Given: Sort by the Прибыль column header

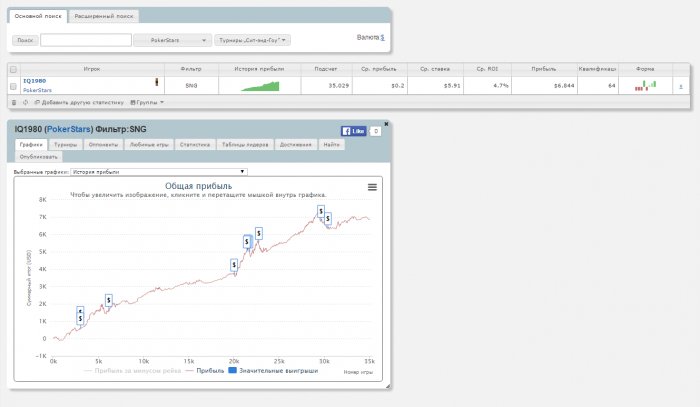Looking at the screenshot, I should coord(544,69).
